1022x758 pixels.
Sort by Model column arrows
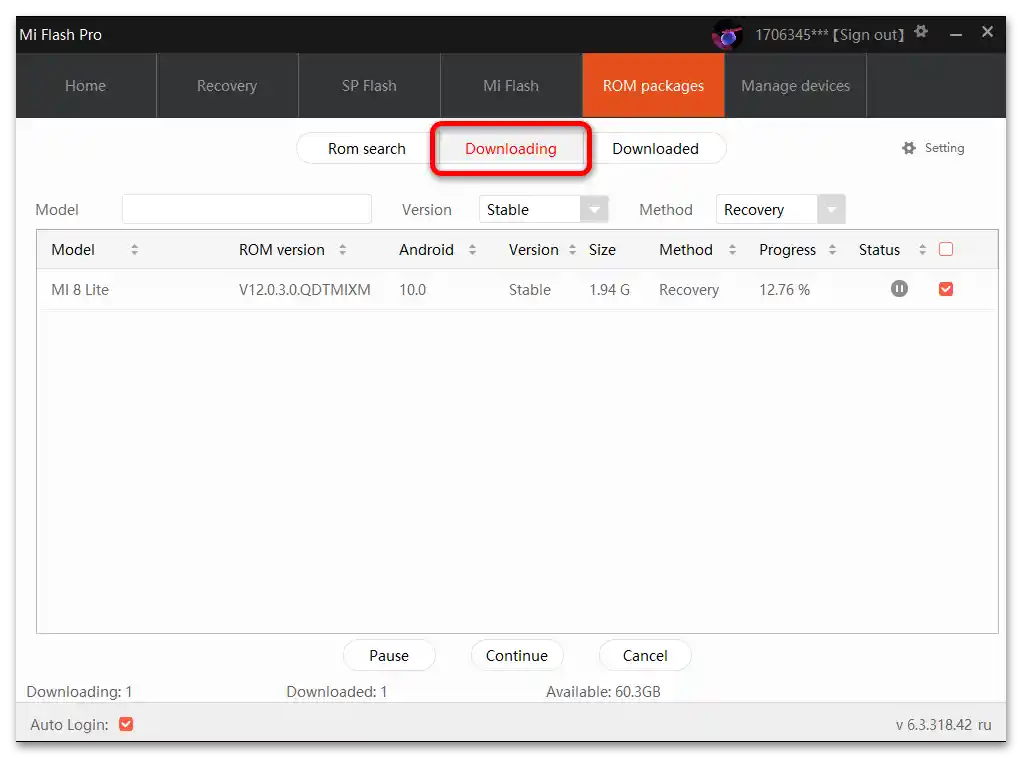point(134,250)
